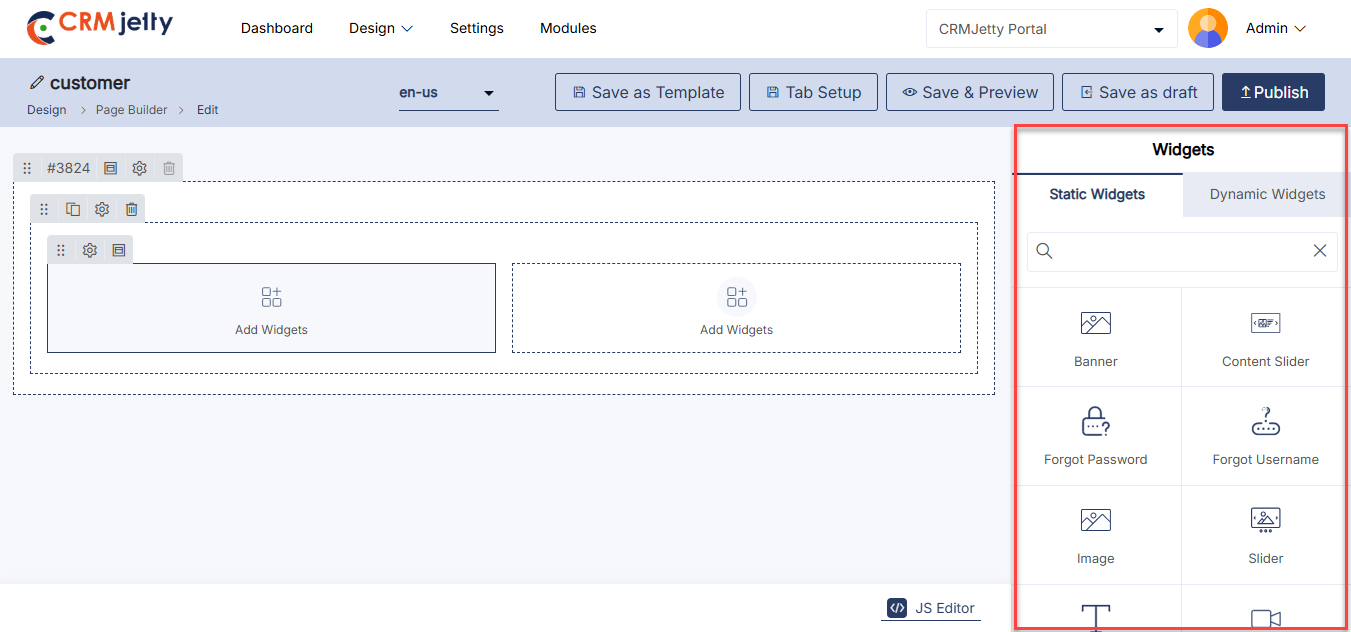Click the Add Widgets icon in right column
Image resolution: width=1351 pixels, height=632 pixels.
tap(736, 297)
